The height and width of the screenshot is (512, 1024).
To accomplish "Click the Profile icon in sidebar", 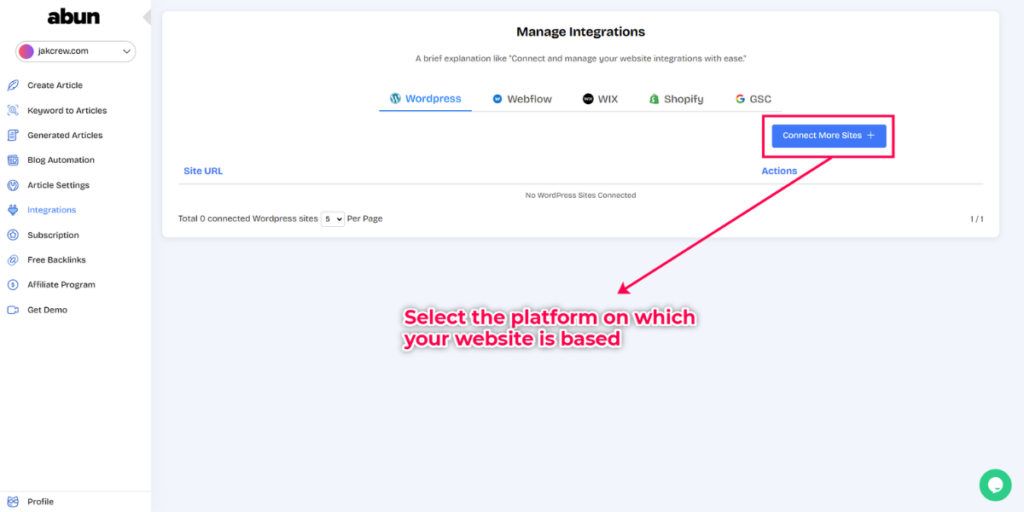I will tap(12, 502).
